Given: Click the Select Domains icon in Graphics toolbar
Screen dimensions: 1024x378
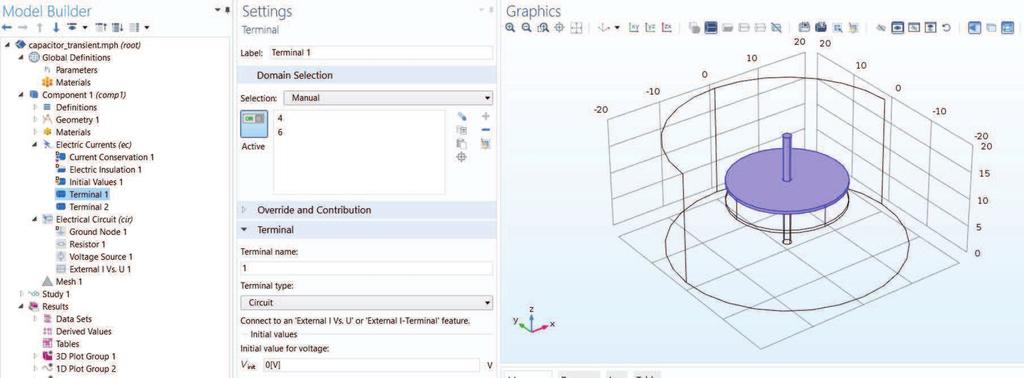Looking at the screenshot, I should click(x=711, y=27).
